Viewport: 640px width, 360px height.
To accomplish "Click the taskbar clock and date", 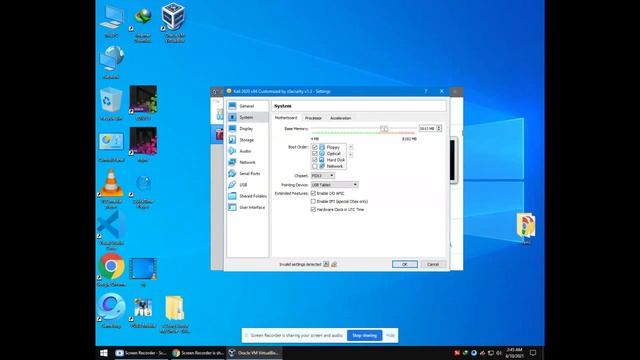I will point(514,353).
